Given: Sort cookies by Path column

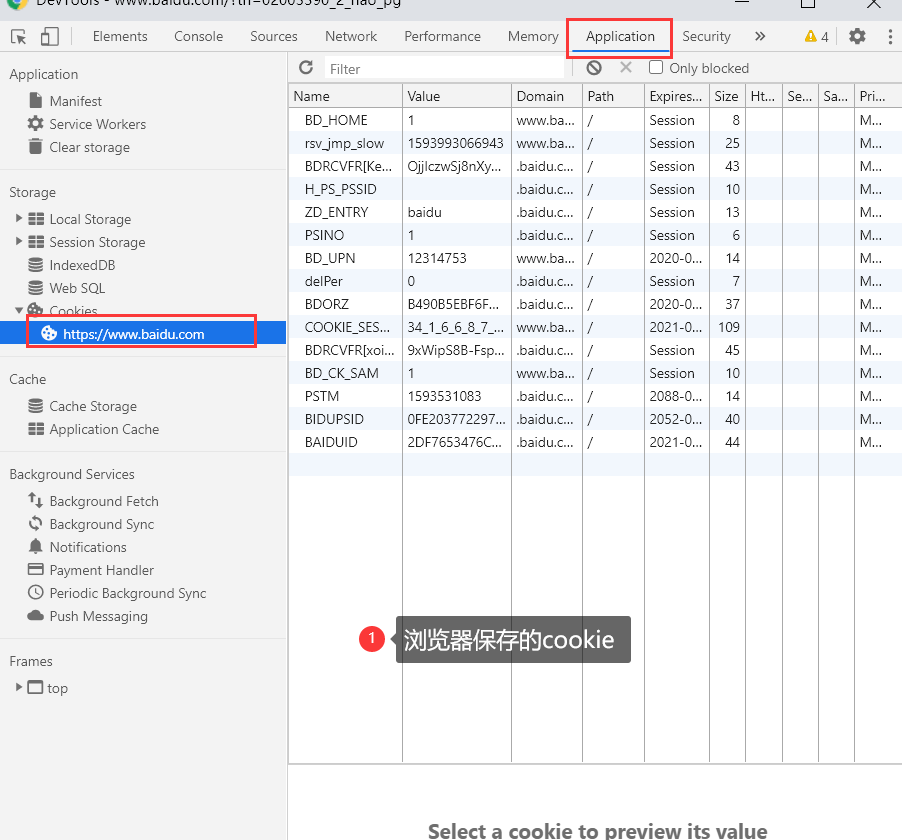Looking at the screenshot, I should 613,96.
